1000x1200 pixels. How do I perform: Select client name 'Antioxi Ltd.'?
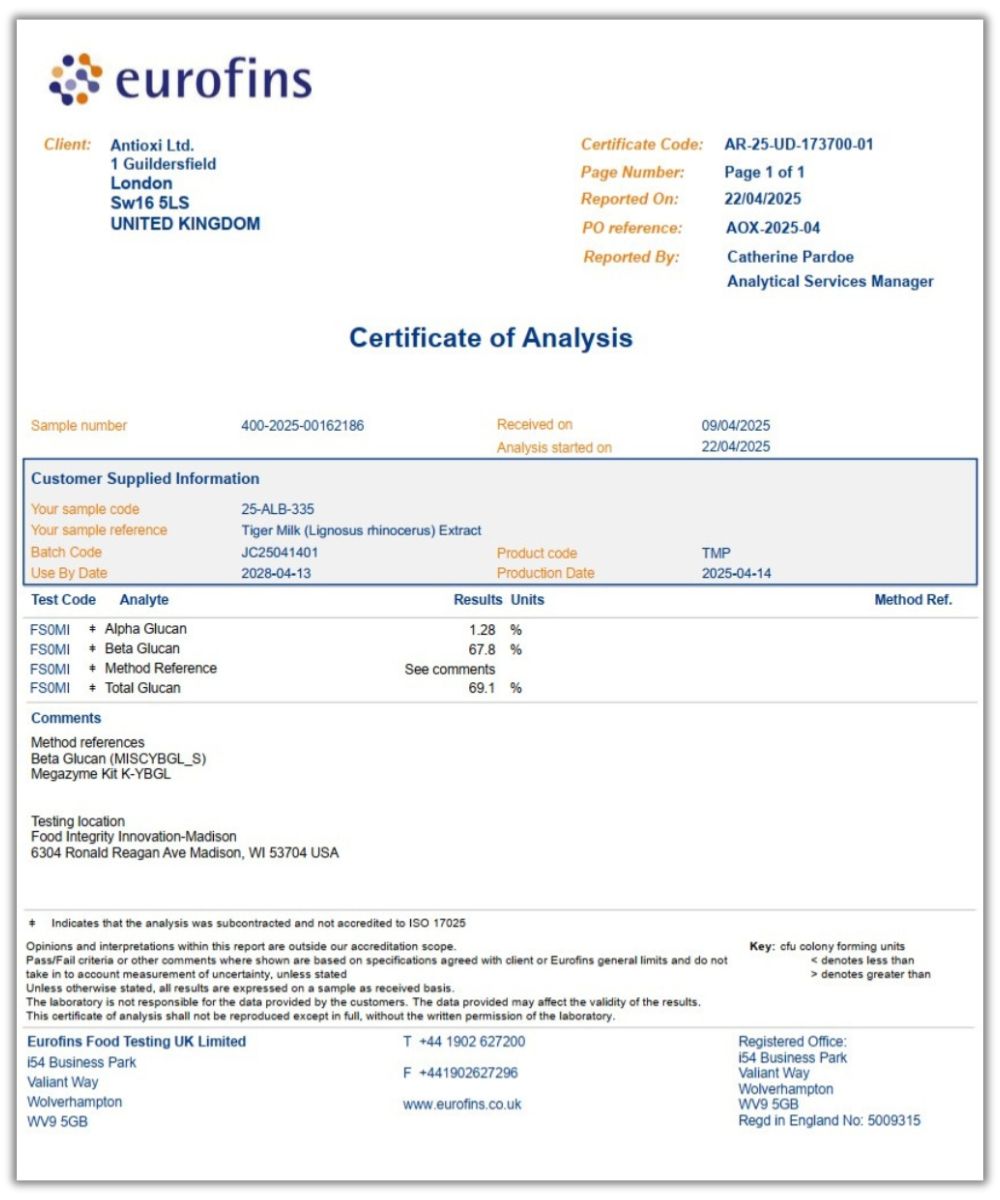click(152, 145)
